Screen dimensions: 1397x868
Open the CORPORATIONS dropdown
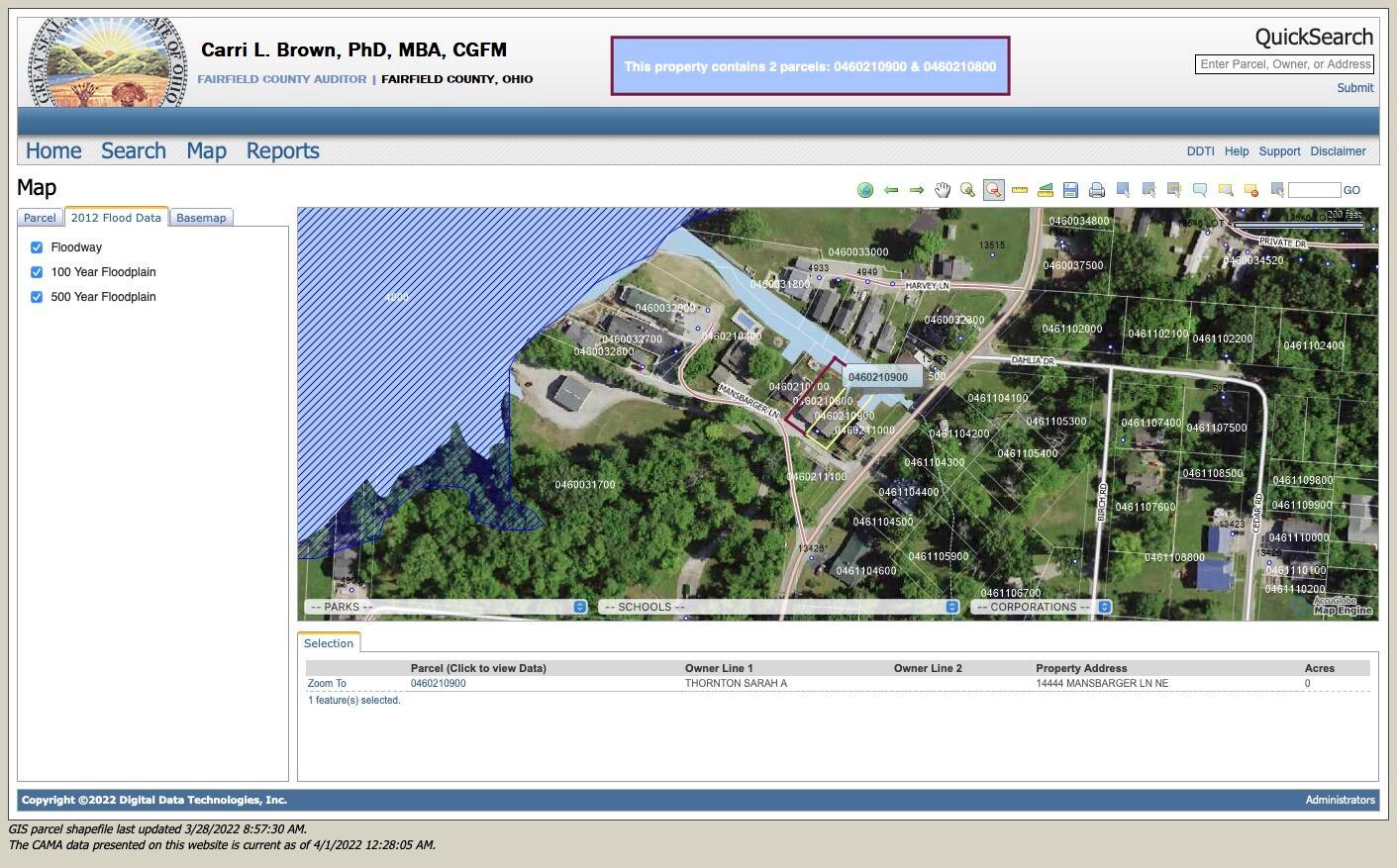[x=1042, y=607]
